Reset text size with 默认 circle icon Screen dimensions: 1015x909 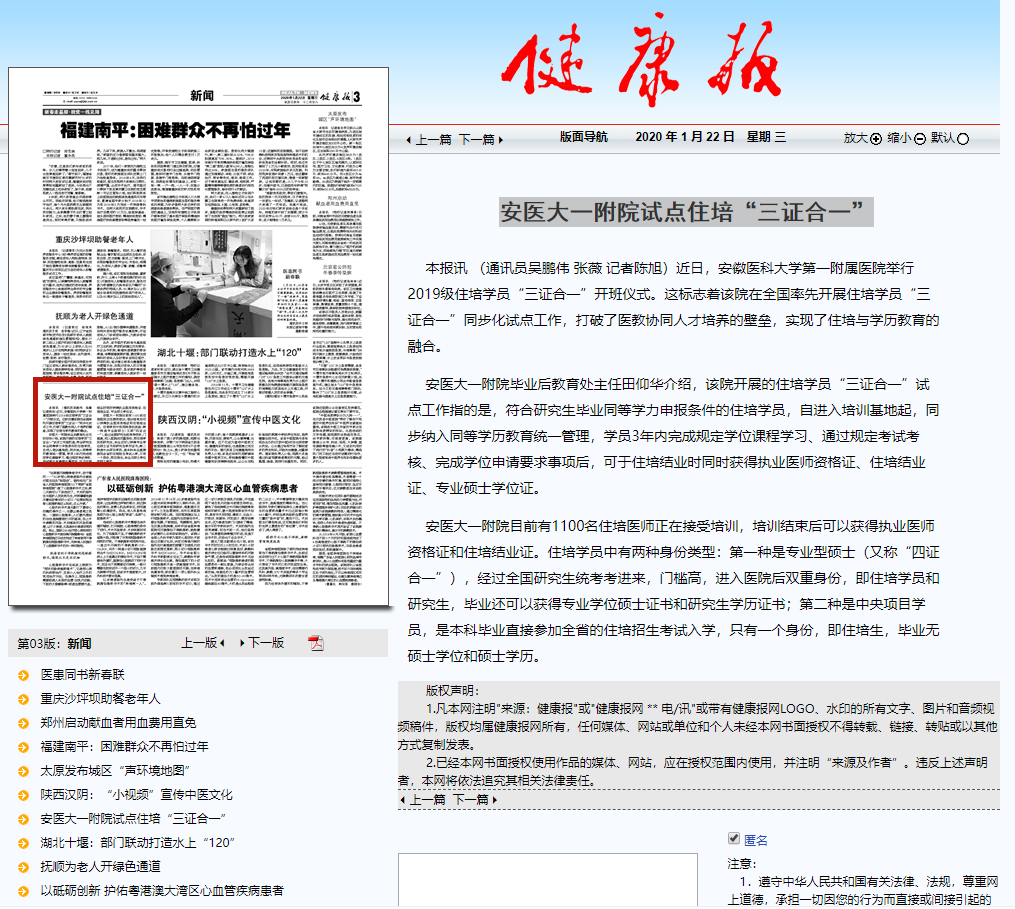click(963, 139)
